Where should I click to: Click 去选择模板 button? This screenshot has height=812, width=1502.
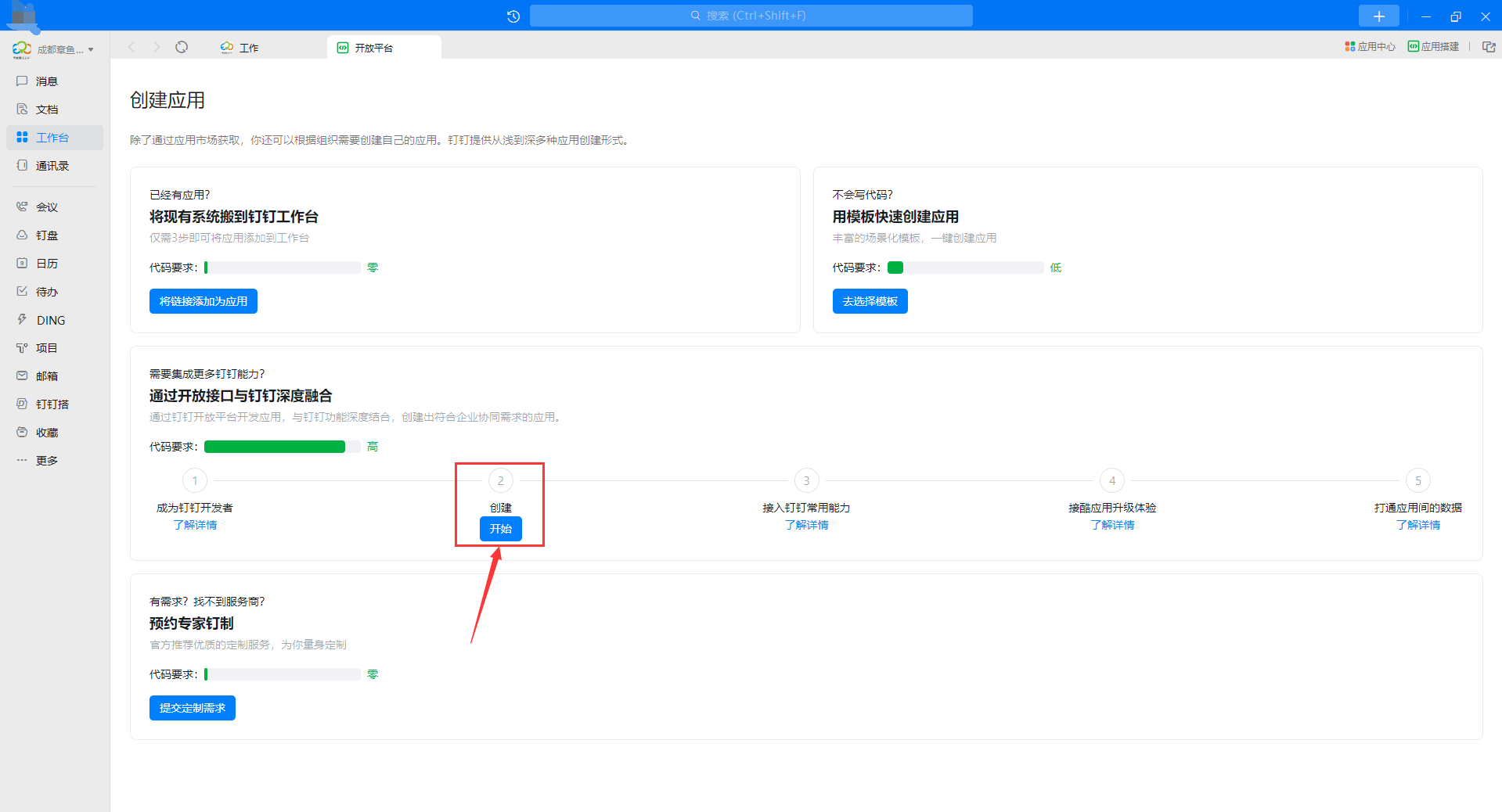pos(870,301)
